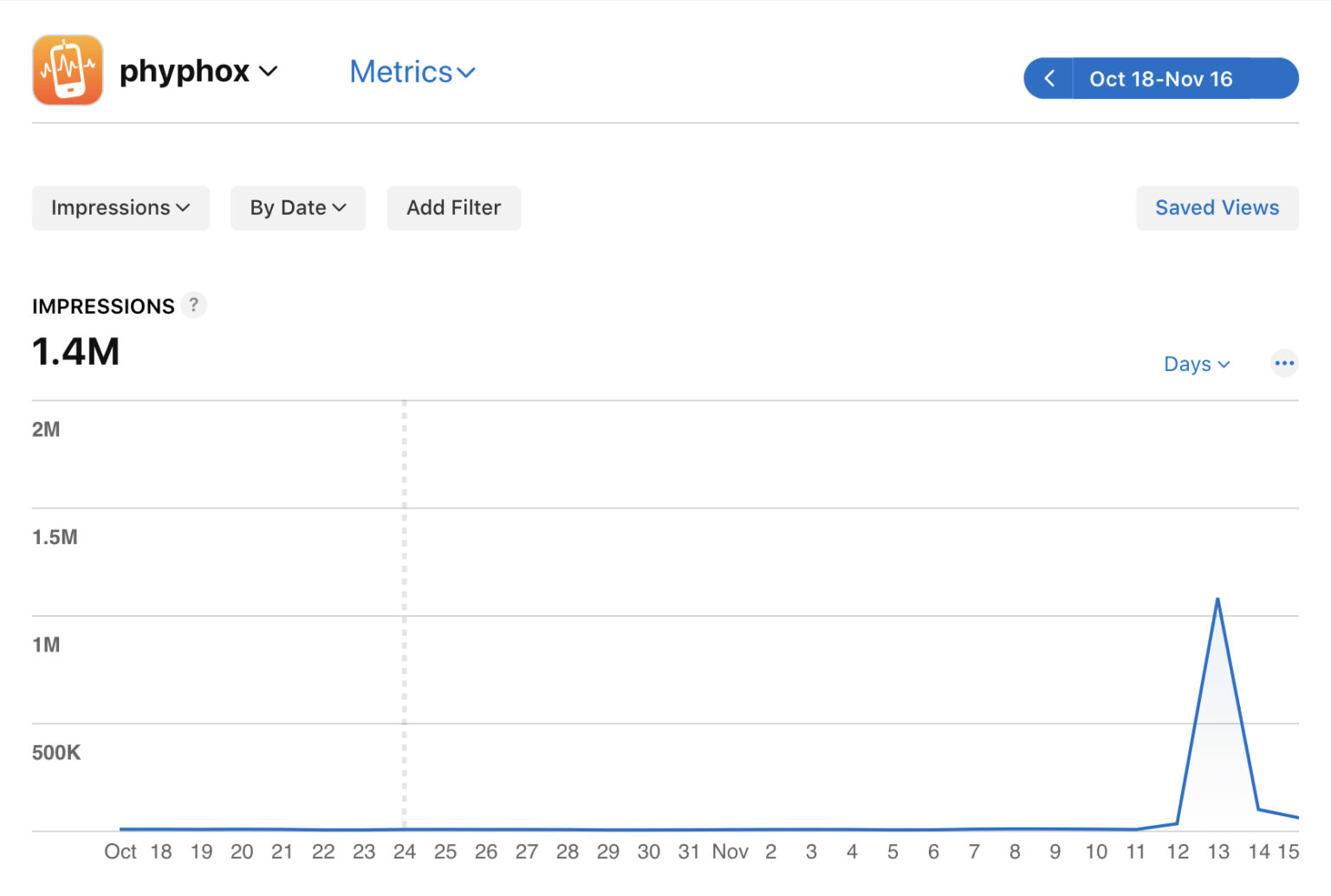Click the Add Filter button

click(453, 208)
